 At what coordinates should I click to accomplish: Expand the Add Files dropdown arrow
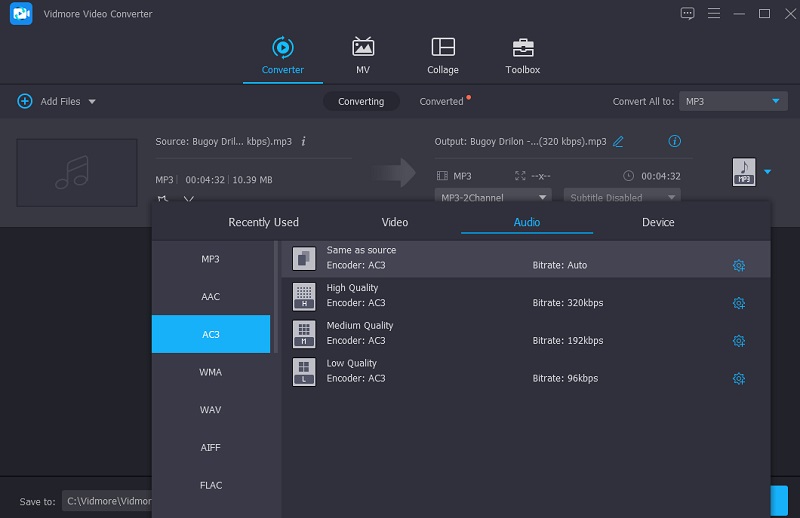tap(92, 102)
